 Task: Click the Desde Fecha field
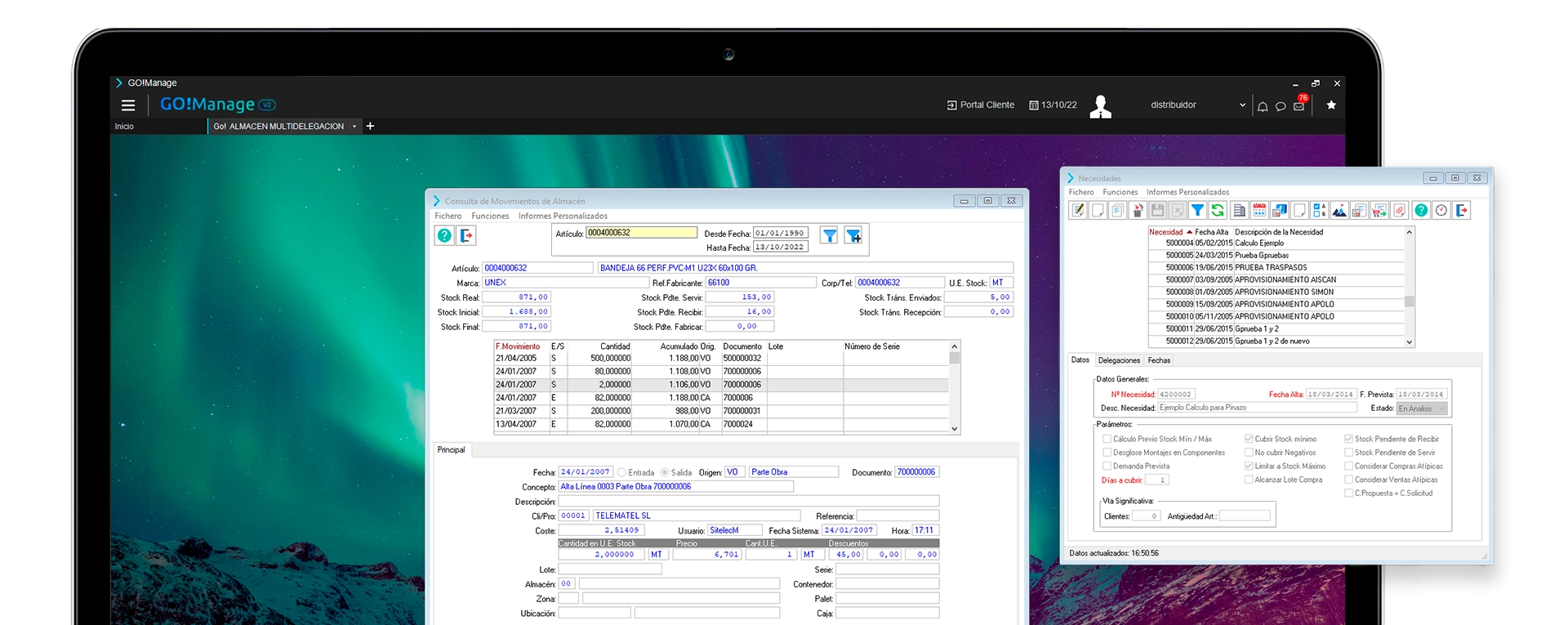781,233
